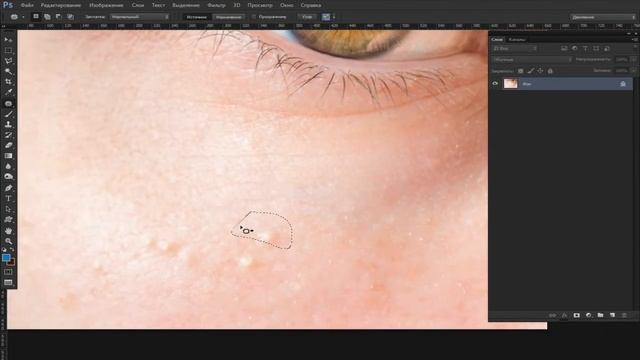Select the History Brush tool
The width and height of the screenshot is (640, 360).
click(8, 135)
